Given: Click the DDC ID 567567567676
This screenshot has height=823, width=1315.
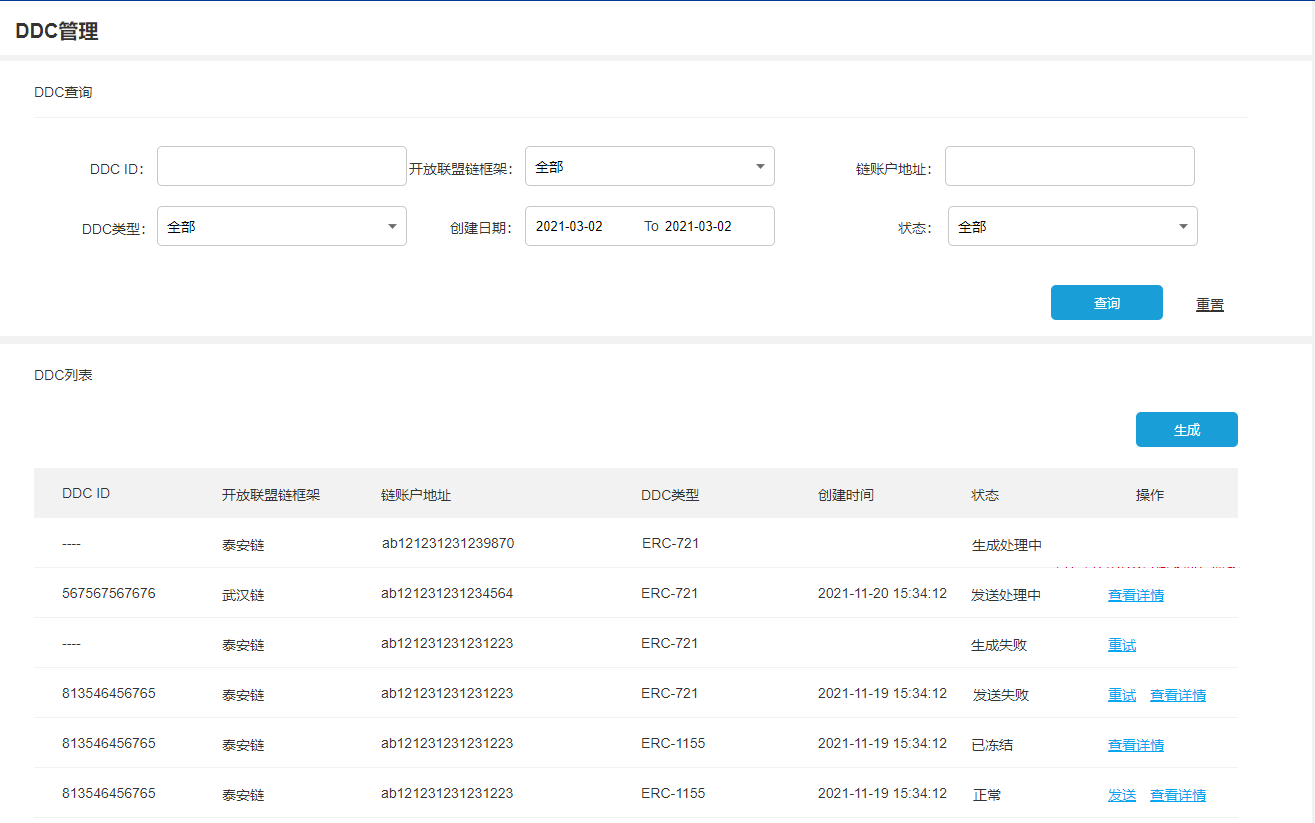Looking at the screenshot, I should (109, 593).
